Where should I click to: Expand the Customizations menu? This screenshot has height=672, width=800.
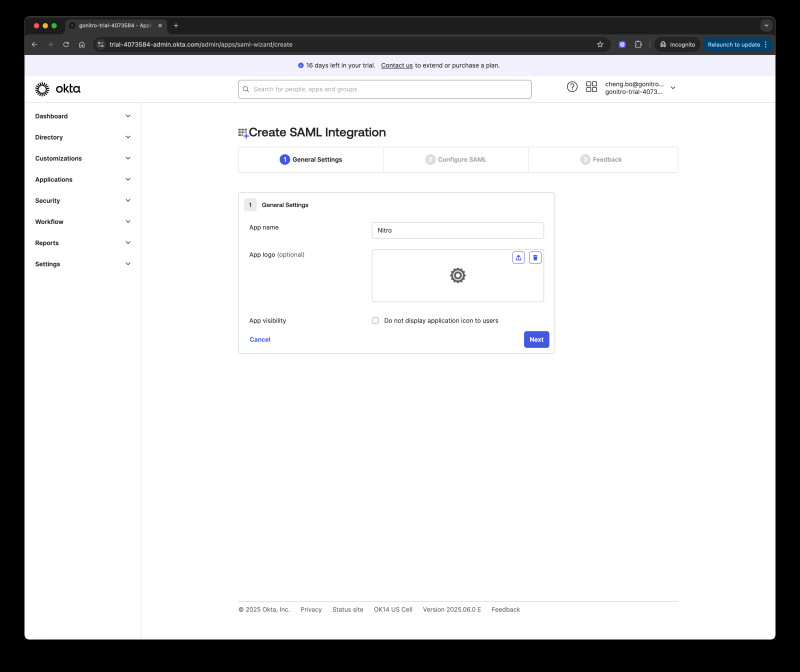tap(83, 158)
